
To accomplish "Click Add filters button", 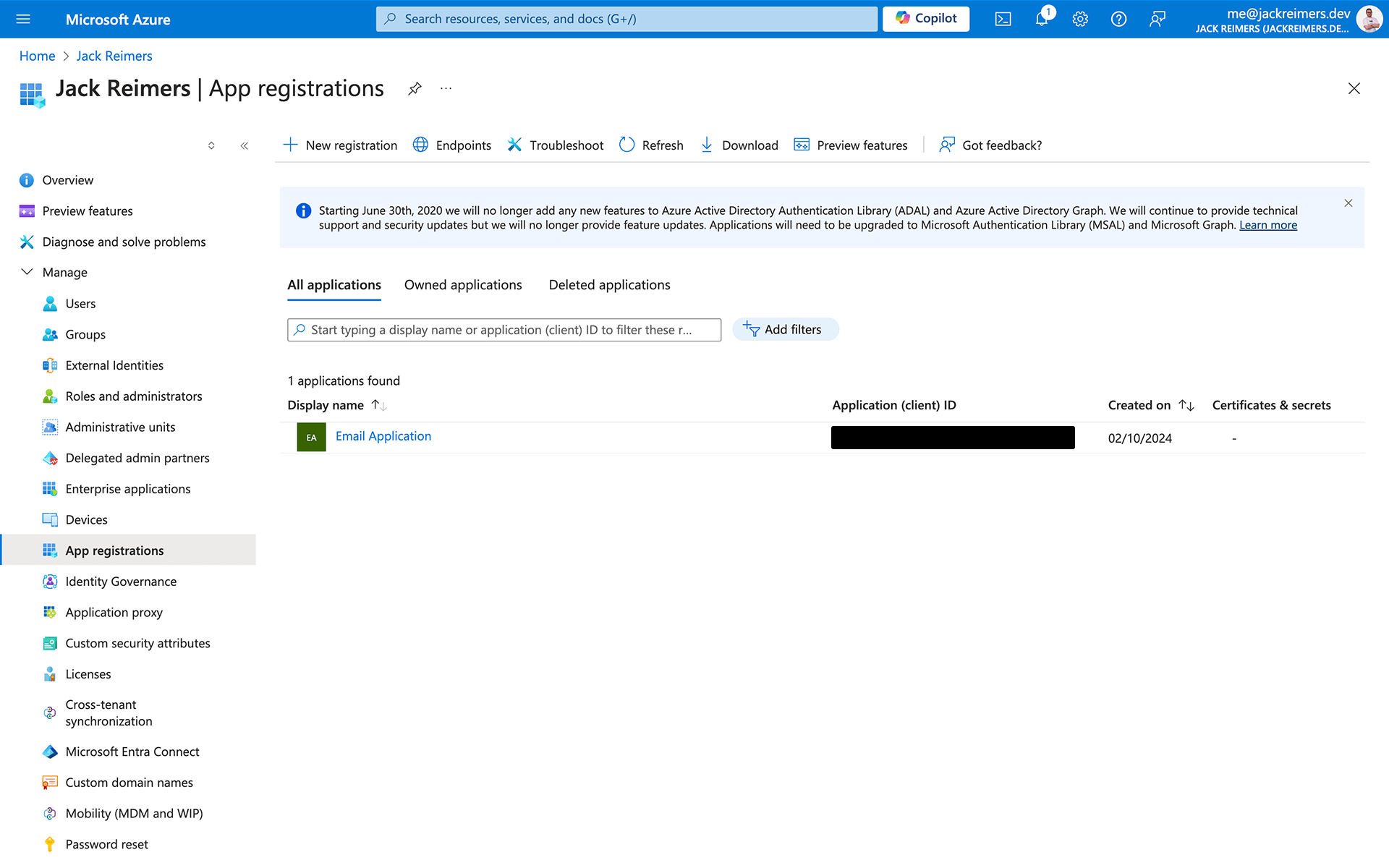I will (784, 328).
